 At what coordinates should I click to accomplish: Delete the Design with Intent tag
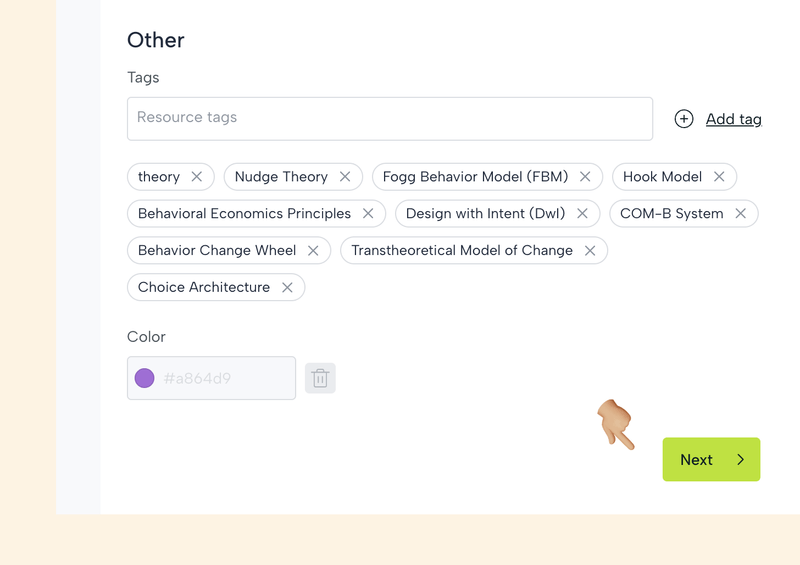point(582,214)
